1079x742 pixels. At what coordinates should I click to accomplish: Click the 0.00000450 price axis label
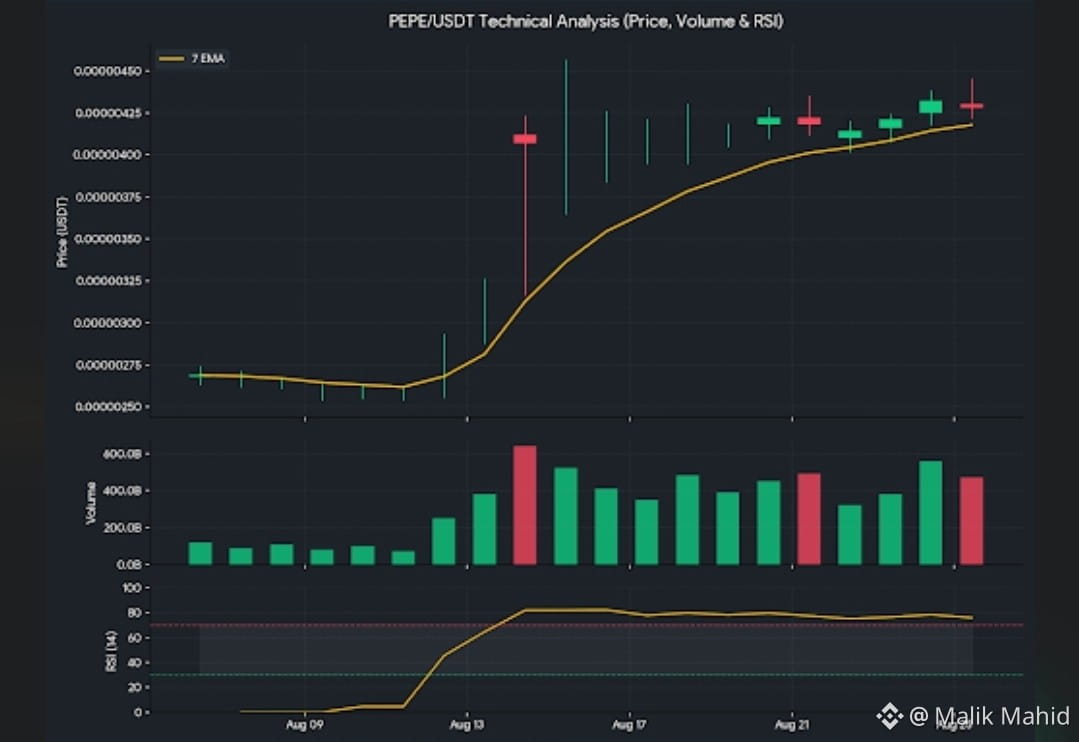pos(107,72)
